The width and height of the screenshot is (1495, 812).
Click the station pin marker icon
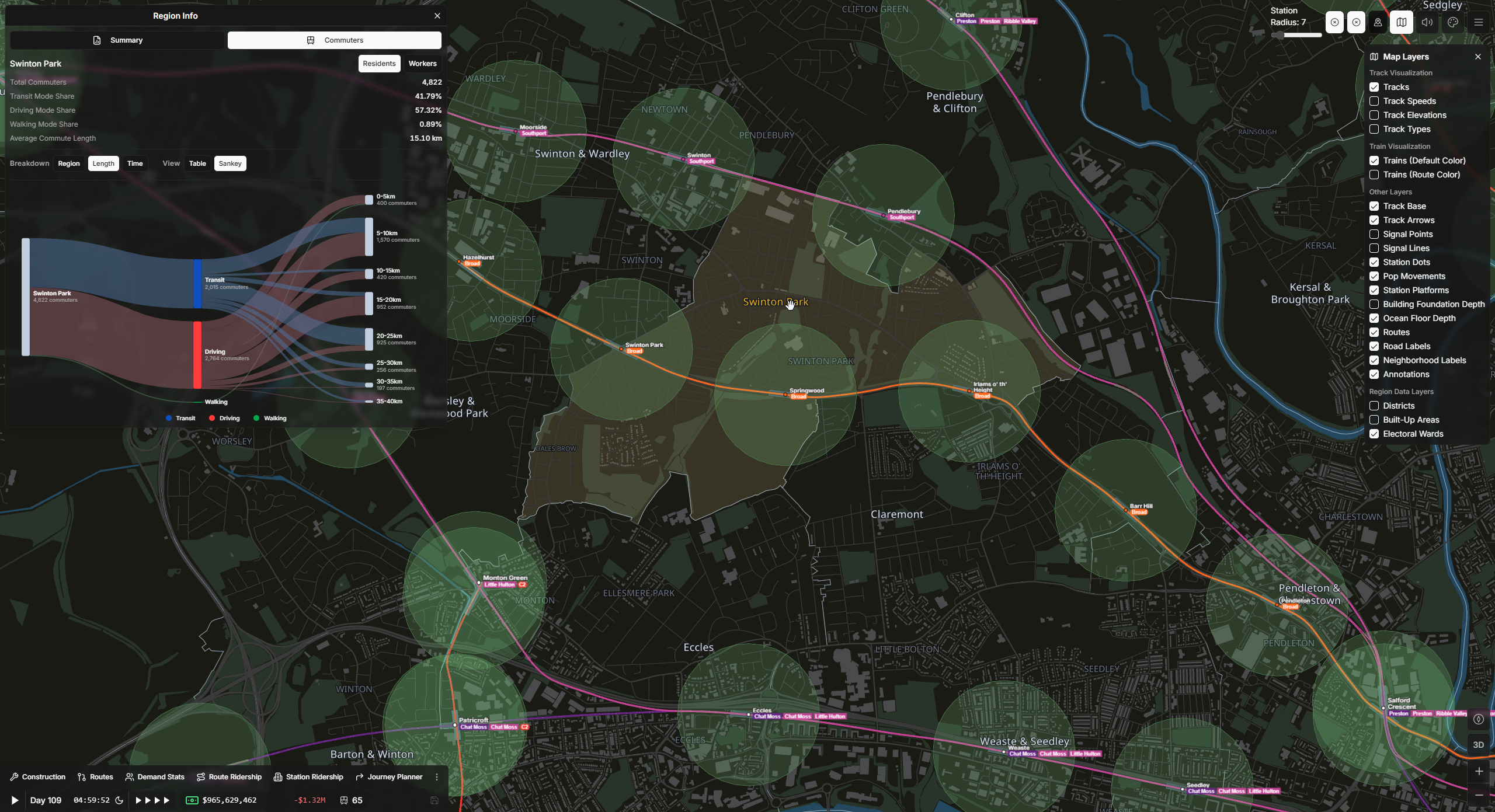[1378, 23]
